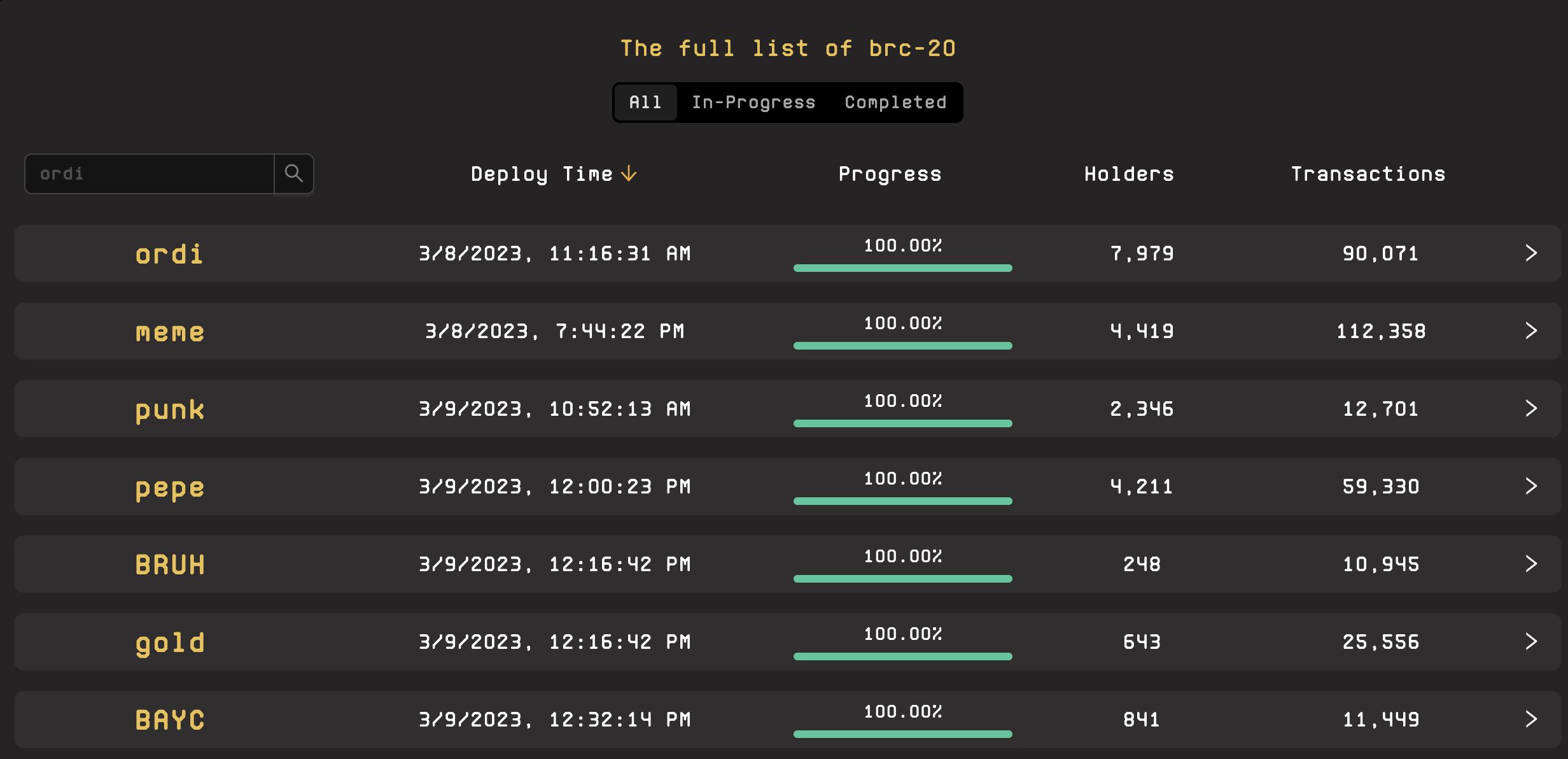This screenshot has width=1568, height=759.
Task: Select the All filter tab
Action: tap(646, 103)
